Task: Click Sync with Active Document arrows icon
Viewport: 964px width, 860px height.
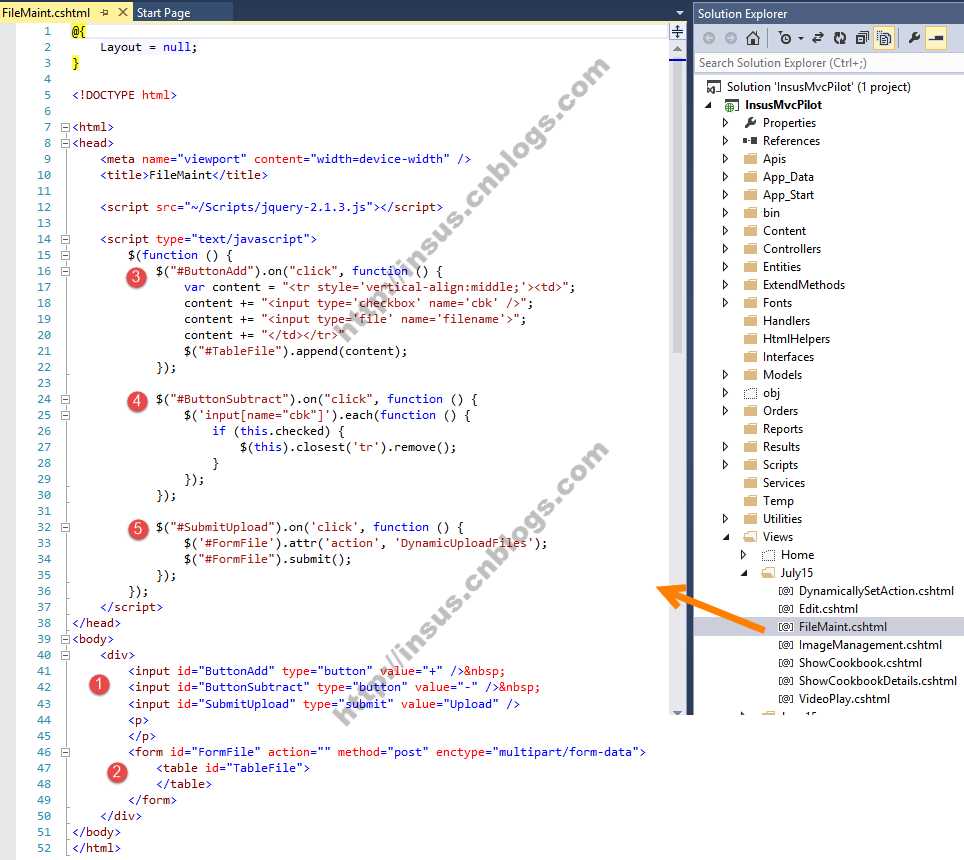Action: (x=818, y=38)
